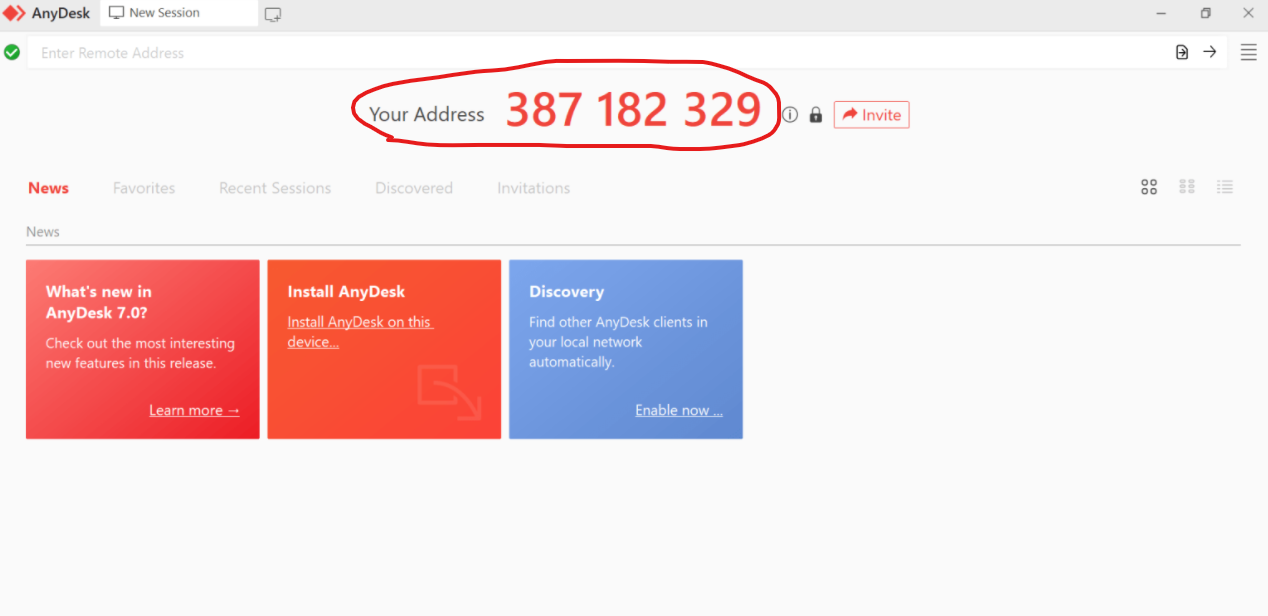Click Learn more in What's new card

(194, 410)
